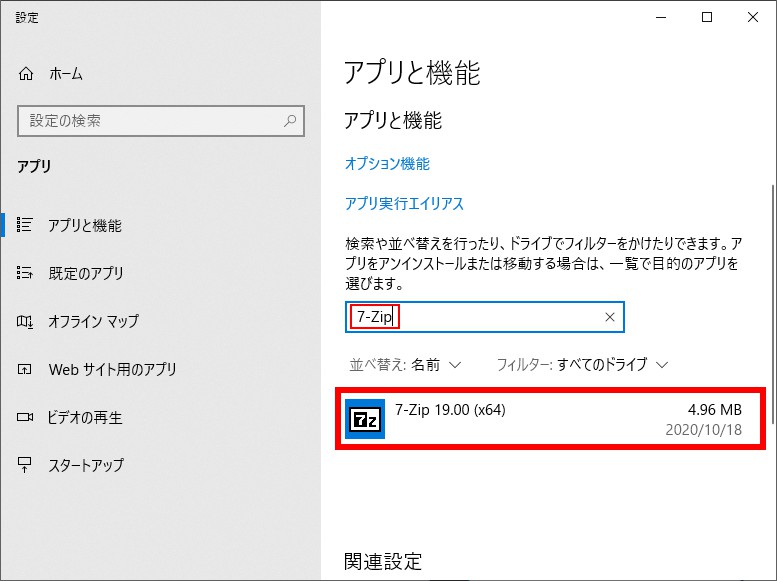Click the Home house icon
The image size is (777, 581).
pos(26,74)
